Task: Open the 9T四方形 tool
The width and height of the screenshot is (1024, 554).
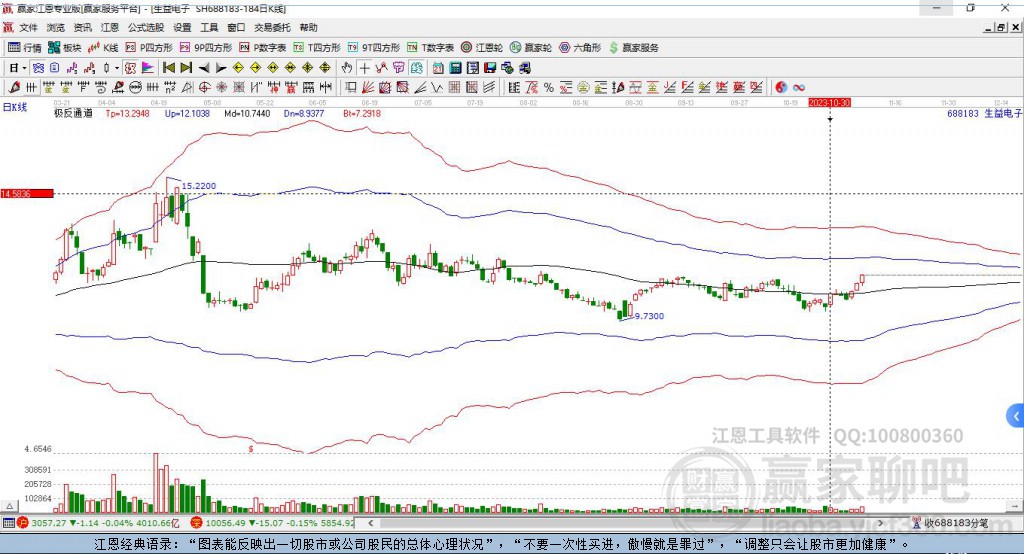Action: pyautogui.click(x=374, y=48)
